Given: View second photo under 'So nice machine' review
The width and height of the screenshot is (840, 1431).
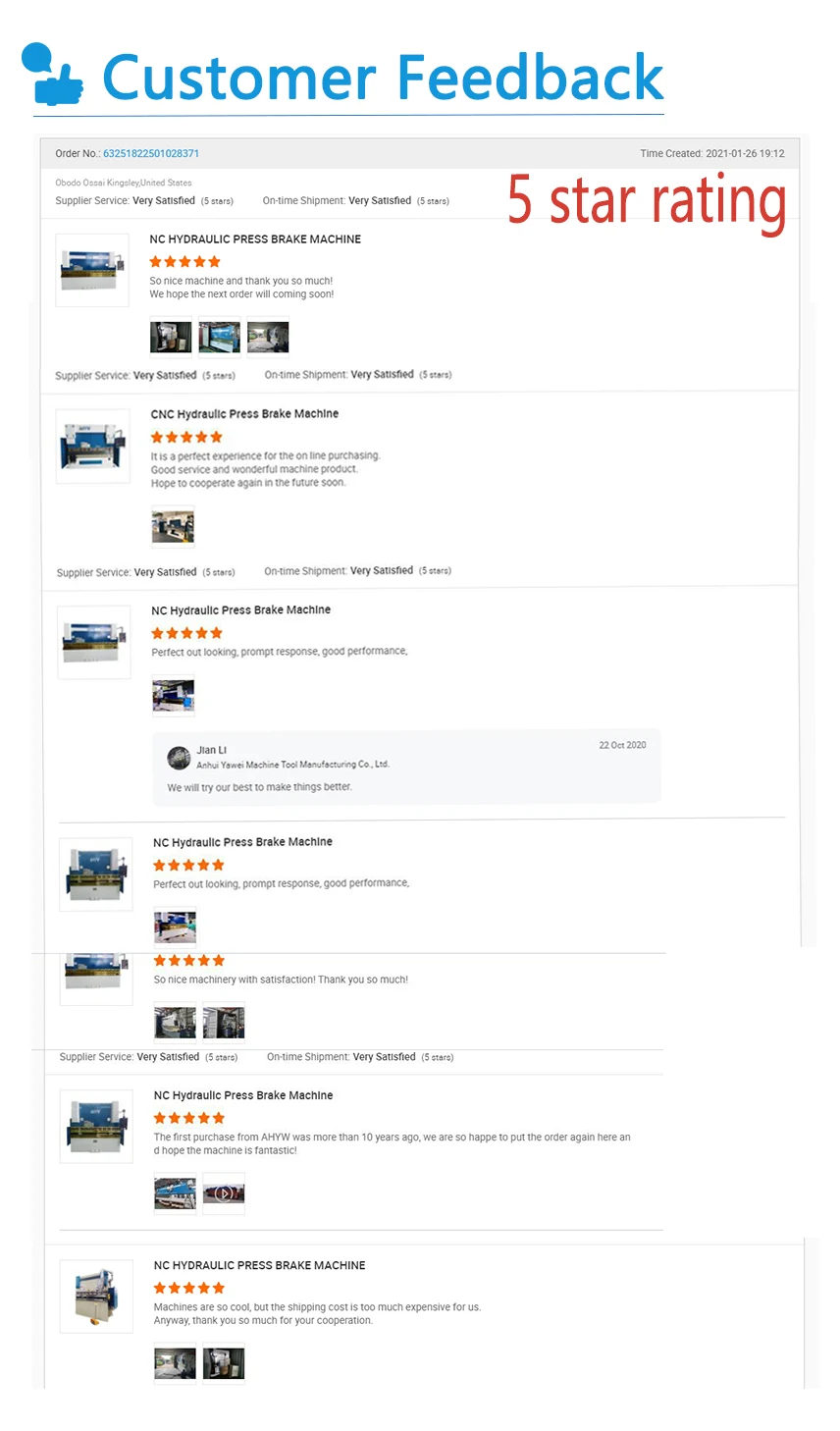Looking at the screenshot, I should point(220,337).
